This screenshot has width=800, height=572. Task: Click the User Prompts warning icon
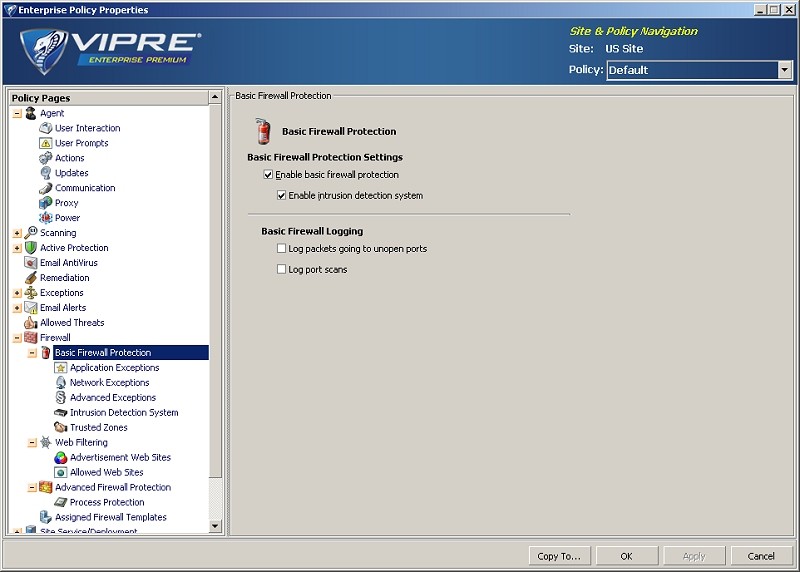(45, 143)
